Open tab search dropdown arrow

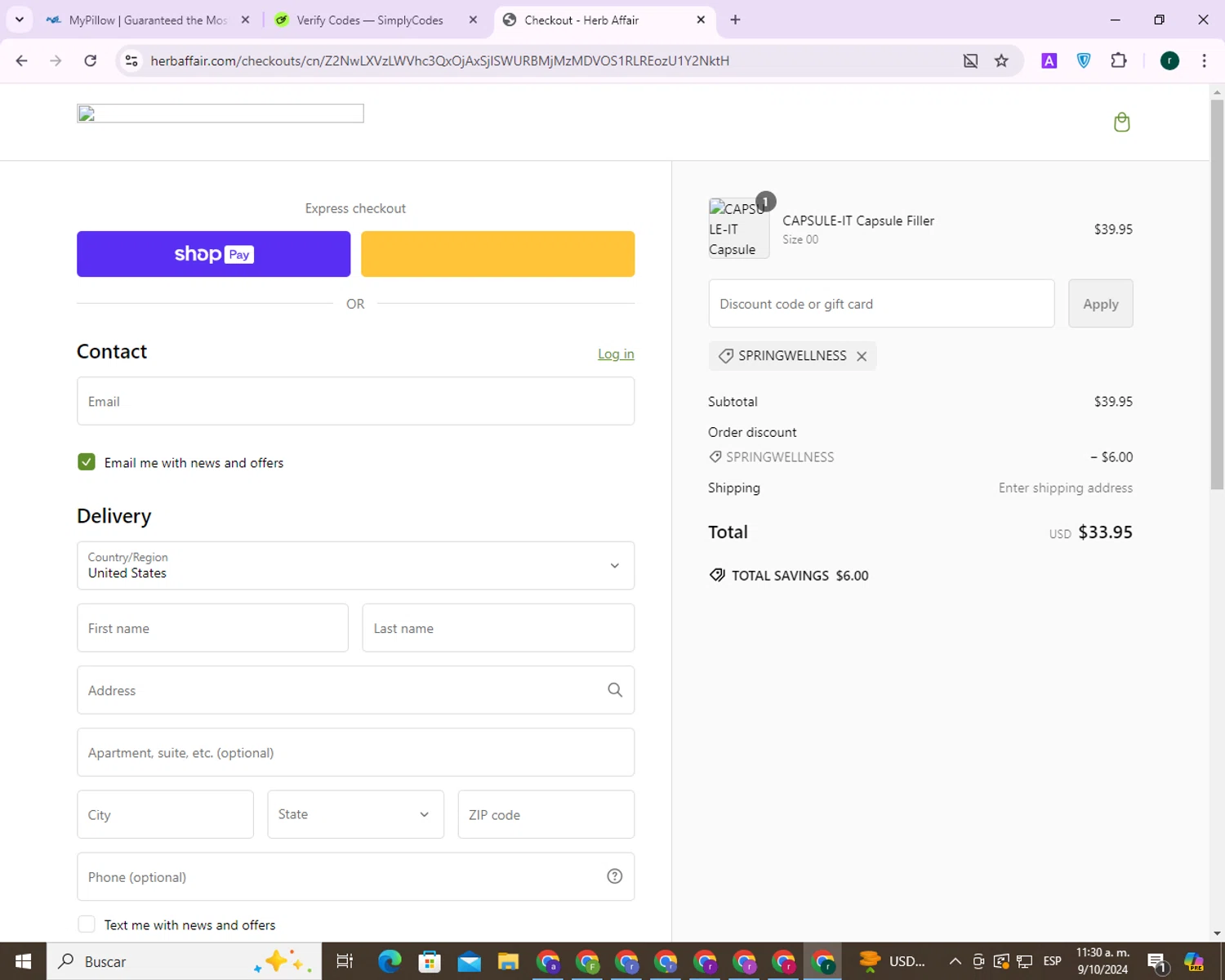[19, 20]
